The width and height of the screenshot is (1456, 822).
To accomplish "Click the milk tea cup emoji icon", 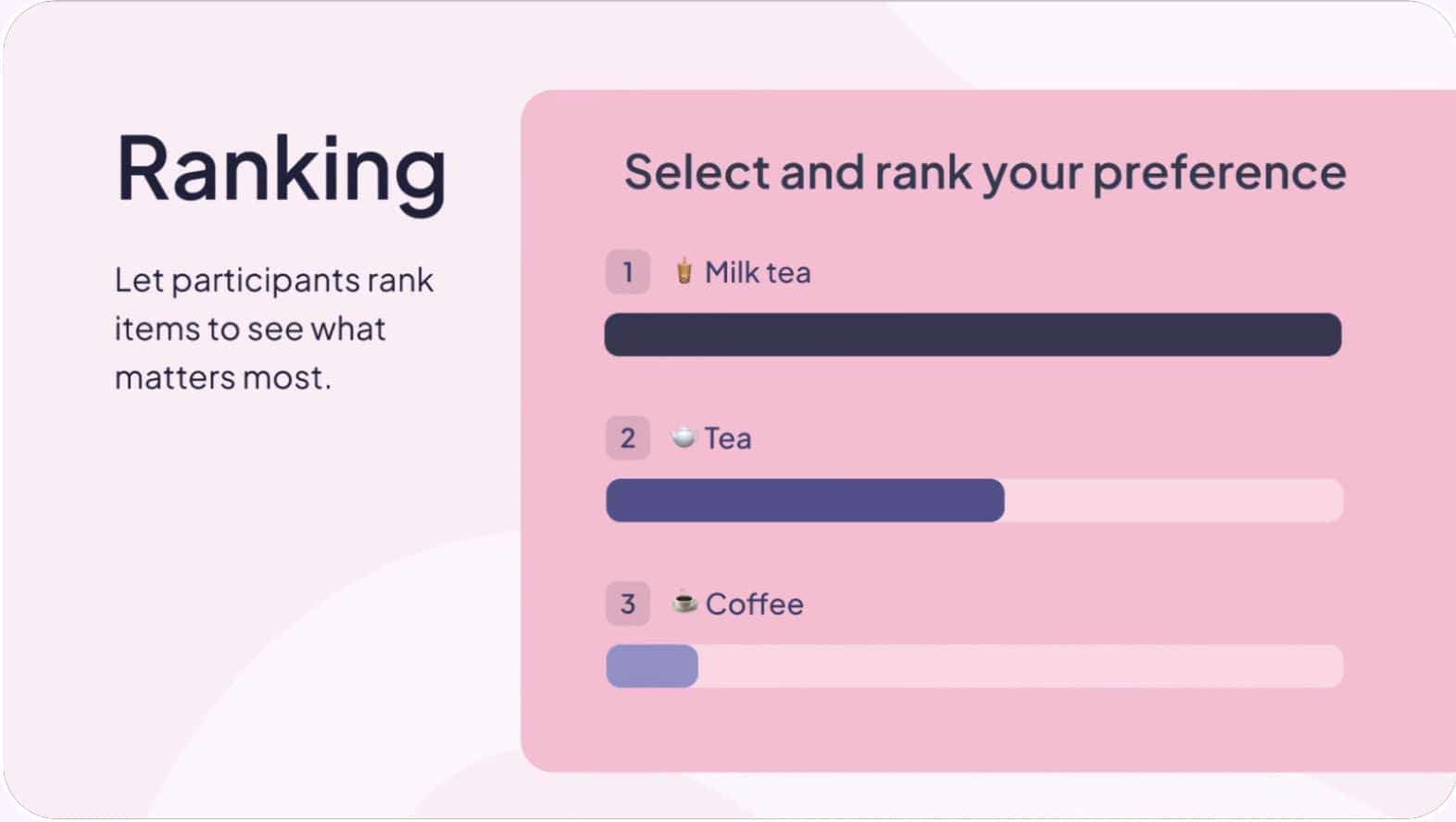I will click(x=684, y=271).
